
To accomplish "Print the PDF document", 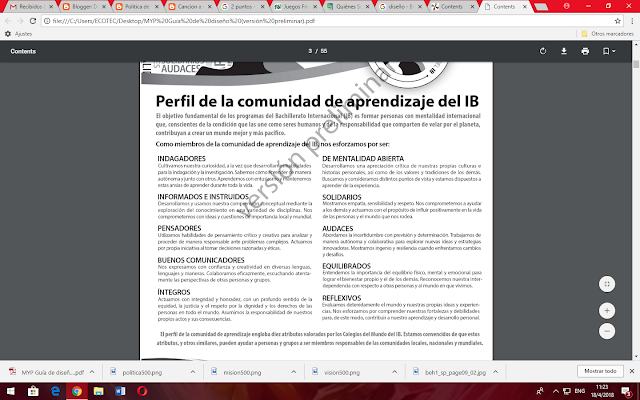I will [x=585, y=51].
